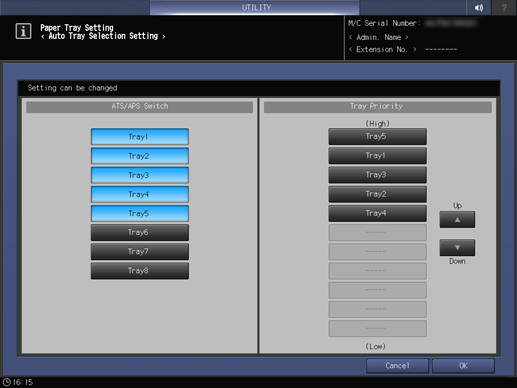Enable Tray8 in the ATS/APS Switch

pyautogui.click(x=140, y=271)
